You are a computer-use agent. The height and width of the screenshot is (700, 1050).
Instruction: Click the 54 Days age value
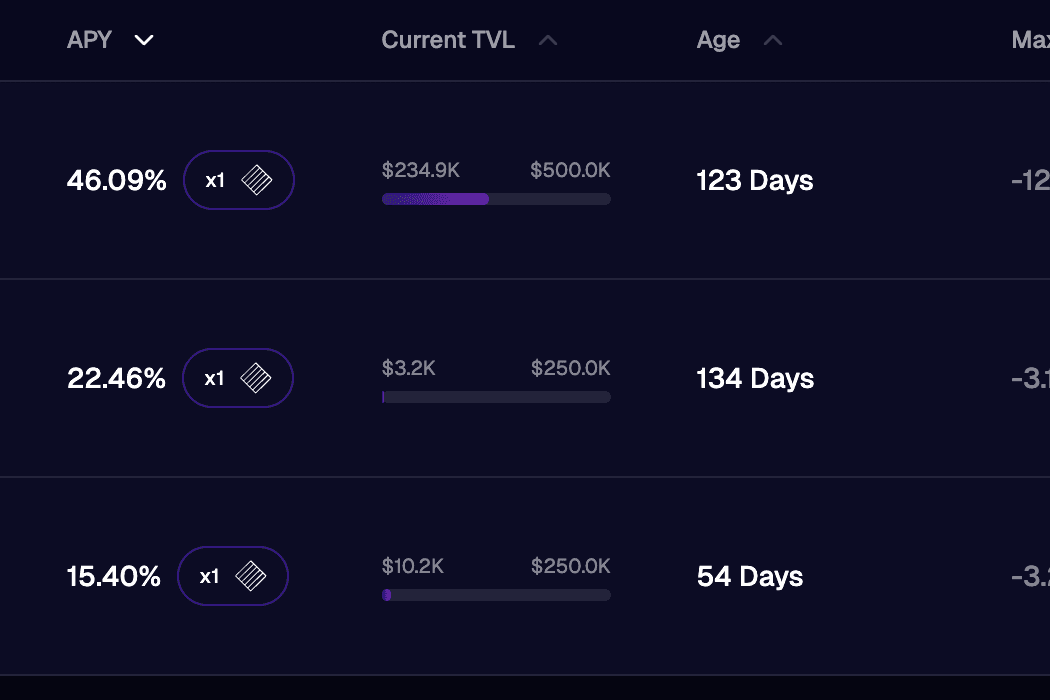click(750, 577)
